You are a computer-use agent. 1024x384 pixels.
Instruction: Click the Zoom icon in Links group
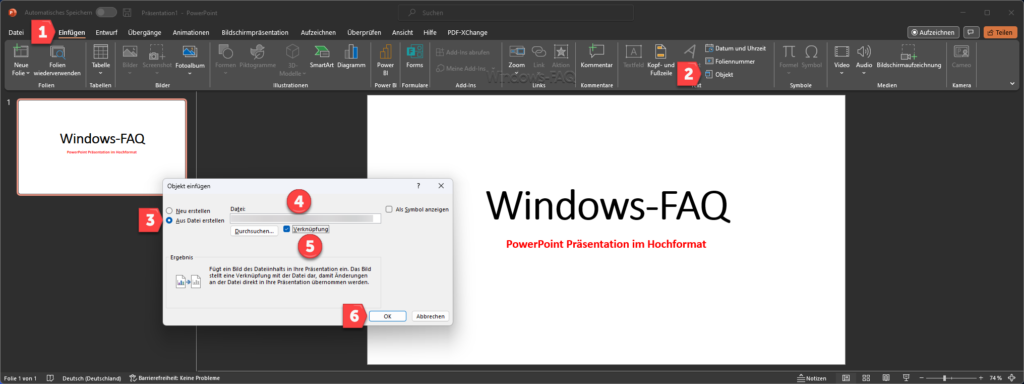(x=517, y=52)
